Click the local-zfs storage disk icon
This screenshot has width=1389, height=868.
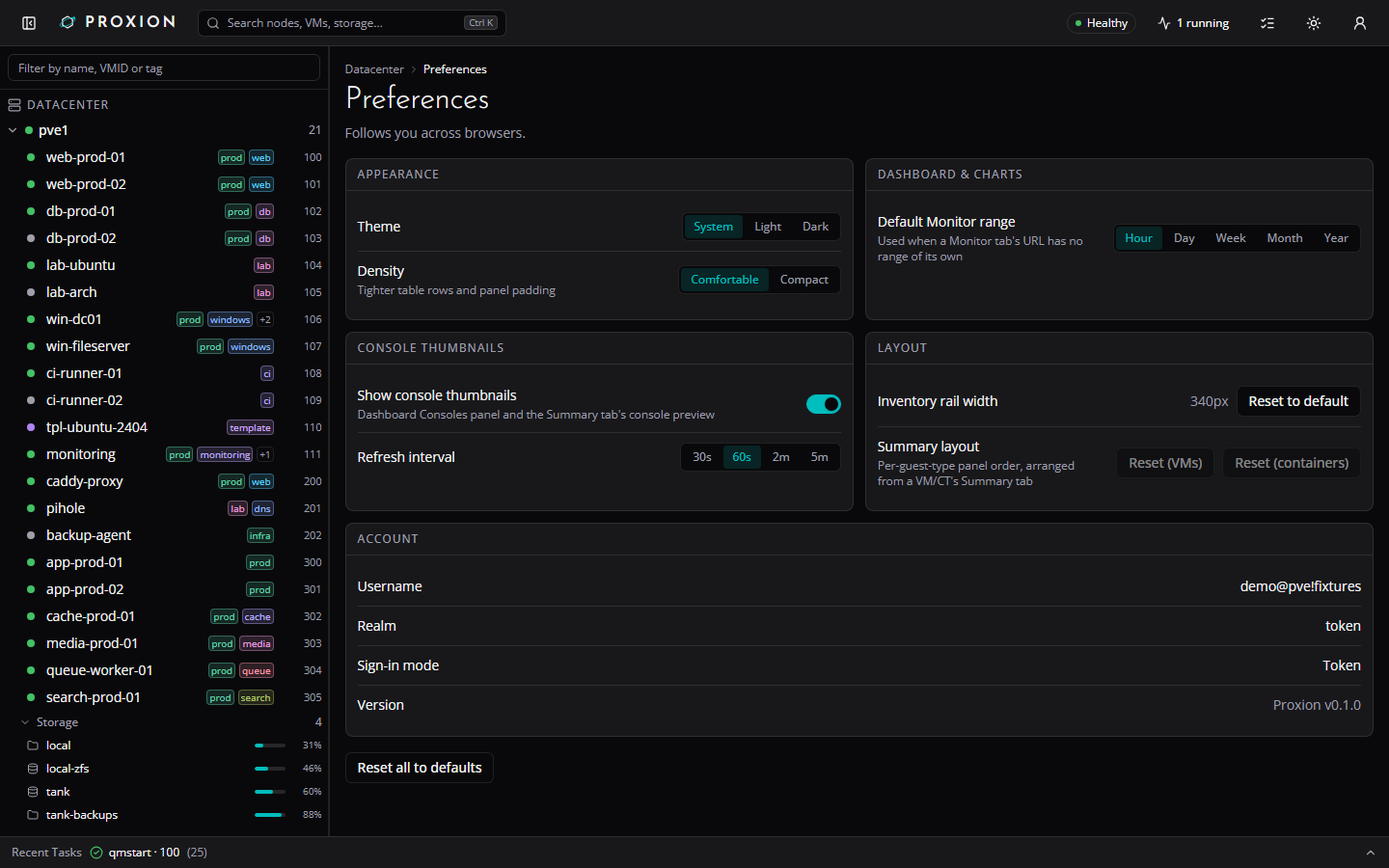click(33, 769)
